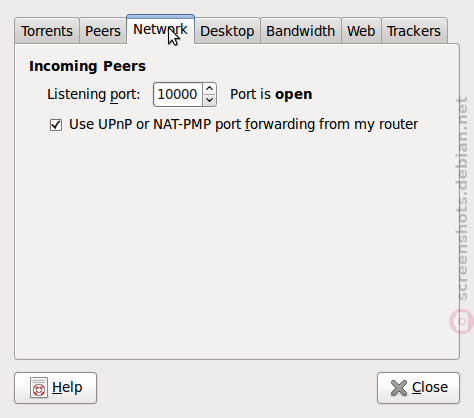Click the Incoming Peers section heading

tap(87, 66)
